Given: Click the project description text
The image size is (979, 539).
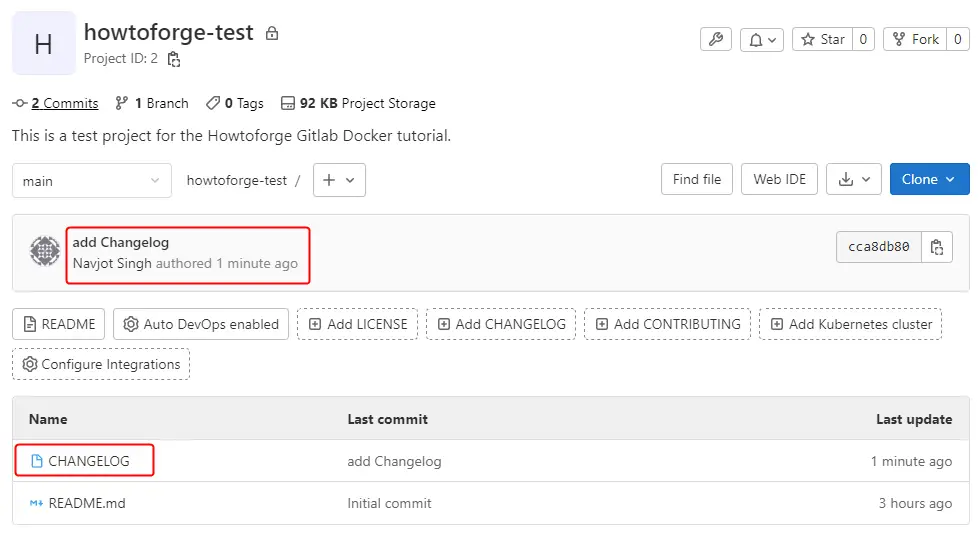Looking at the screenshot, I should pyautogui.click(x=231, y=136).
